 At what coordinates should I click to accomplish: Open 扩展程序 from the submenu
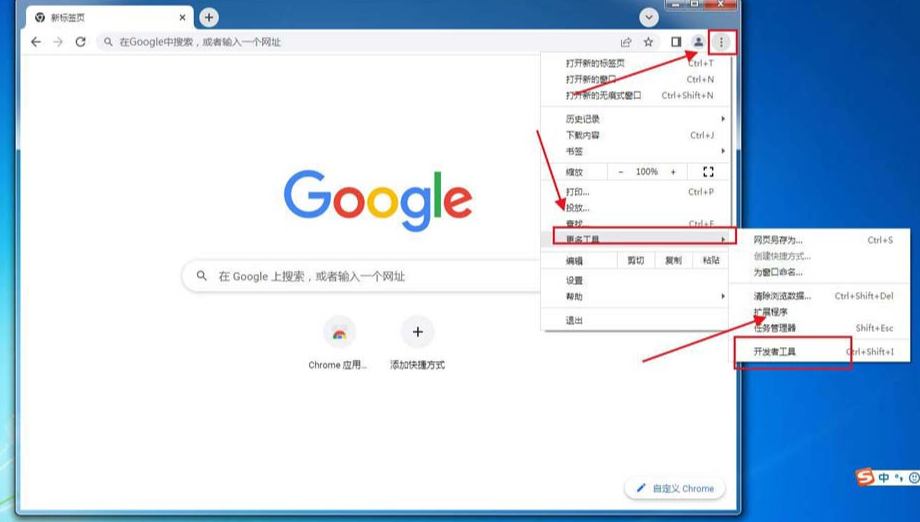point(820,312)
